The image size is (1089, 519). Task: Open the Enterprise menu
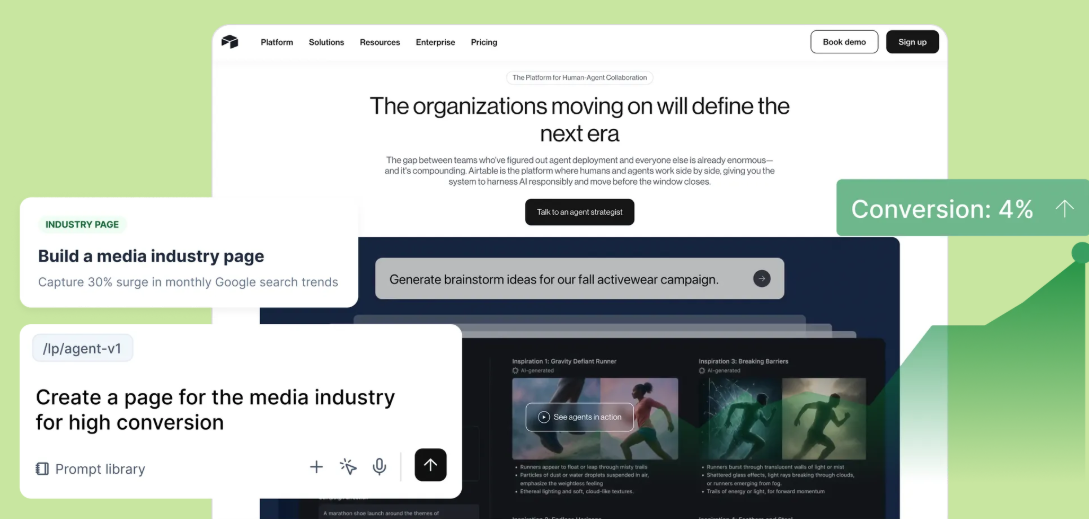coord(435,42)
